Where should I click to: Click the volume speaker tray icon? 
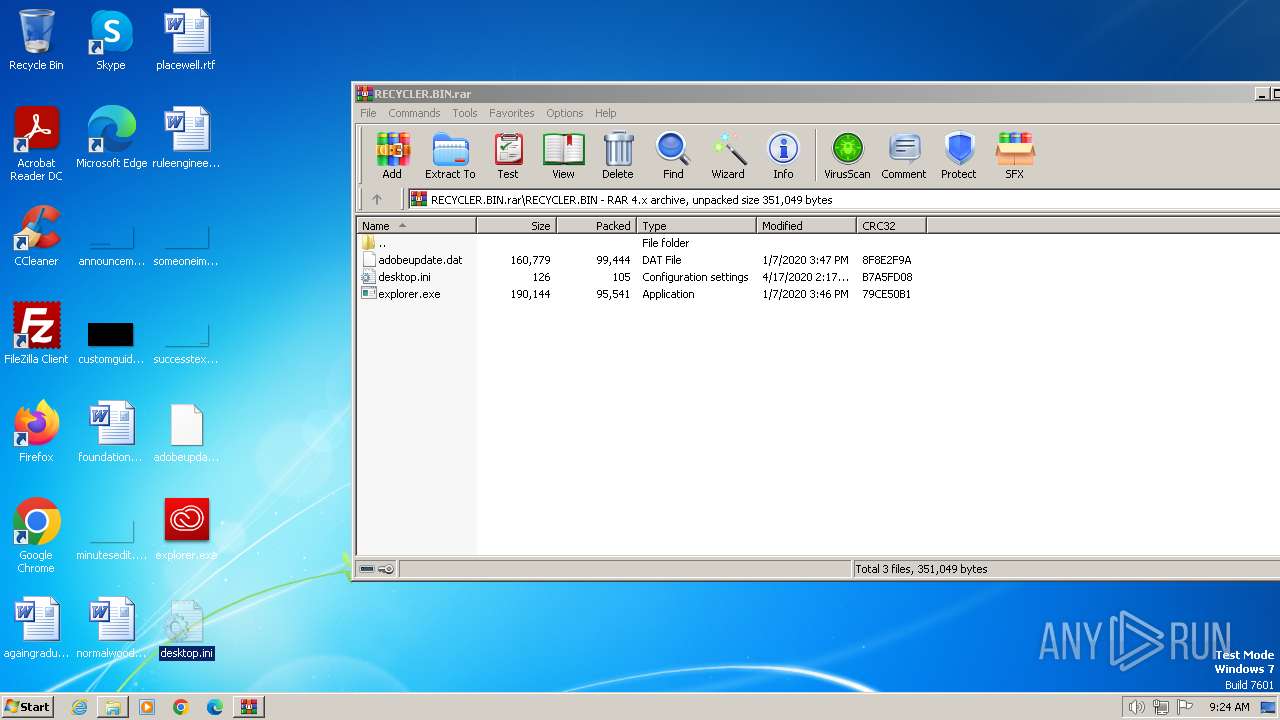coord(1136,707)
